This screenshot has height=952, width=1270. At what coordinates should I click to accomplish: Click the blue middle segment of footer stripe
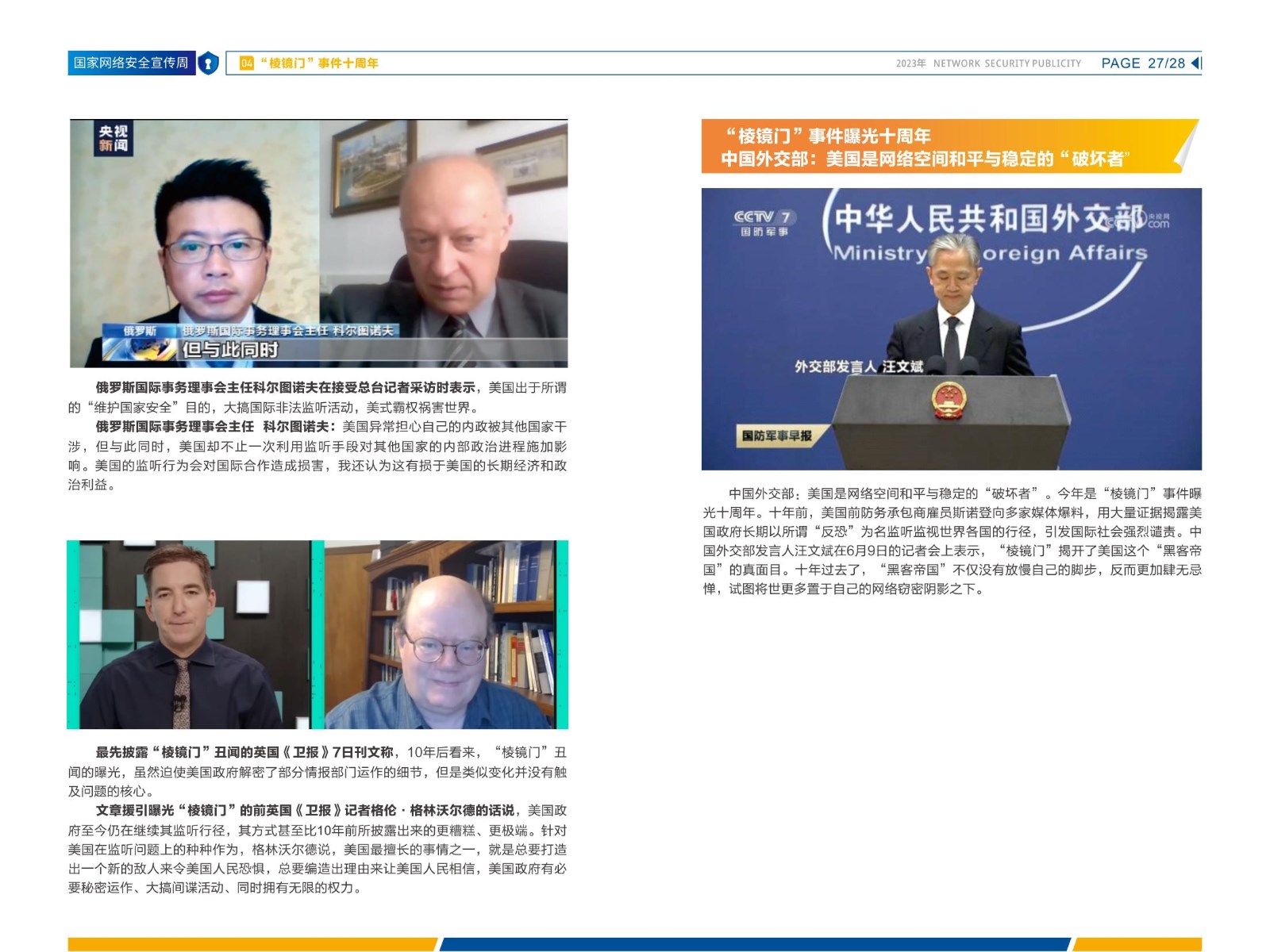coord(754,944)
